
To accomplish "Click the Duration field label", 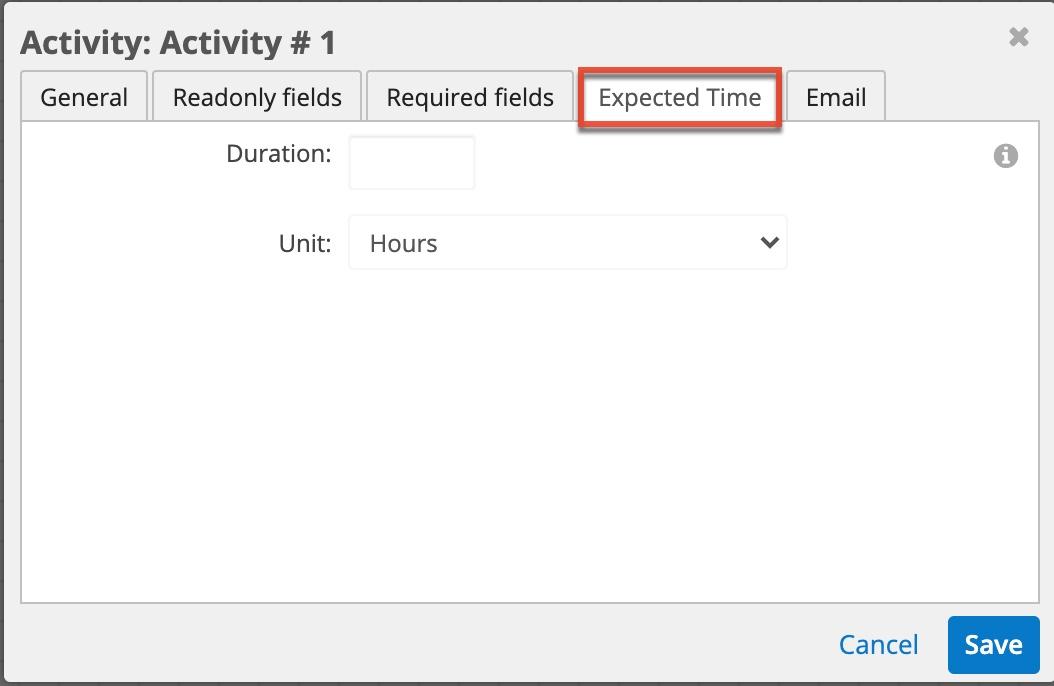I will coord(278,153).
